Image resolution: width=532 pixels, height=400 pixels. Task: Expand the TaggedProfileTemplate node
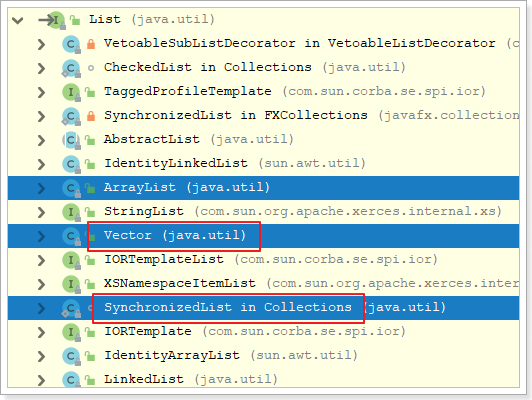point(41,92)
